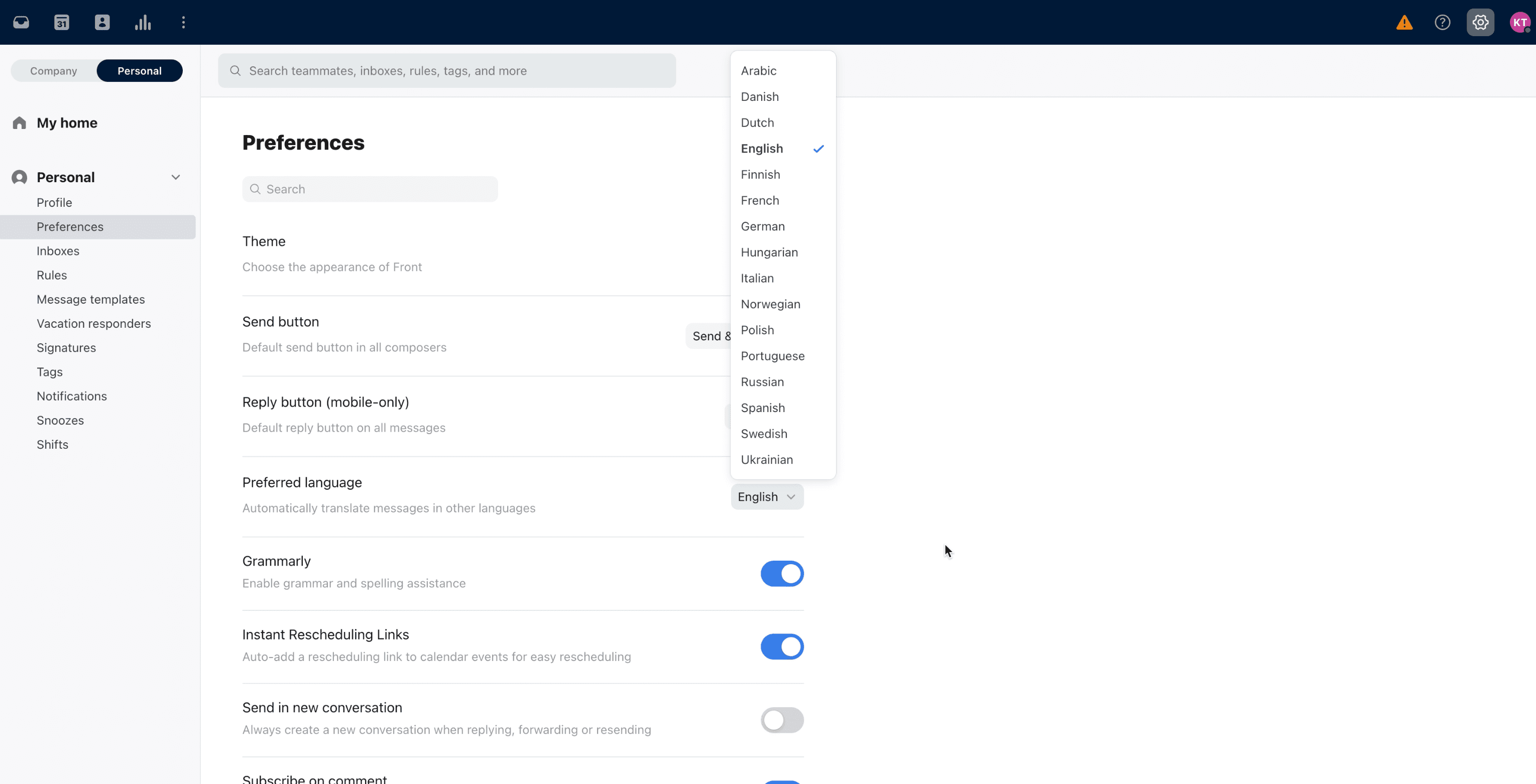Choose Portuguese from the language list

coord(782,356)
